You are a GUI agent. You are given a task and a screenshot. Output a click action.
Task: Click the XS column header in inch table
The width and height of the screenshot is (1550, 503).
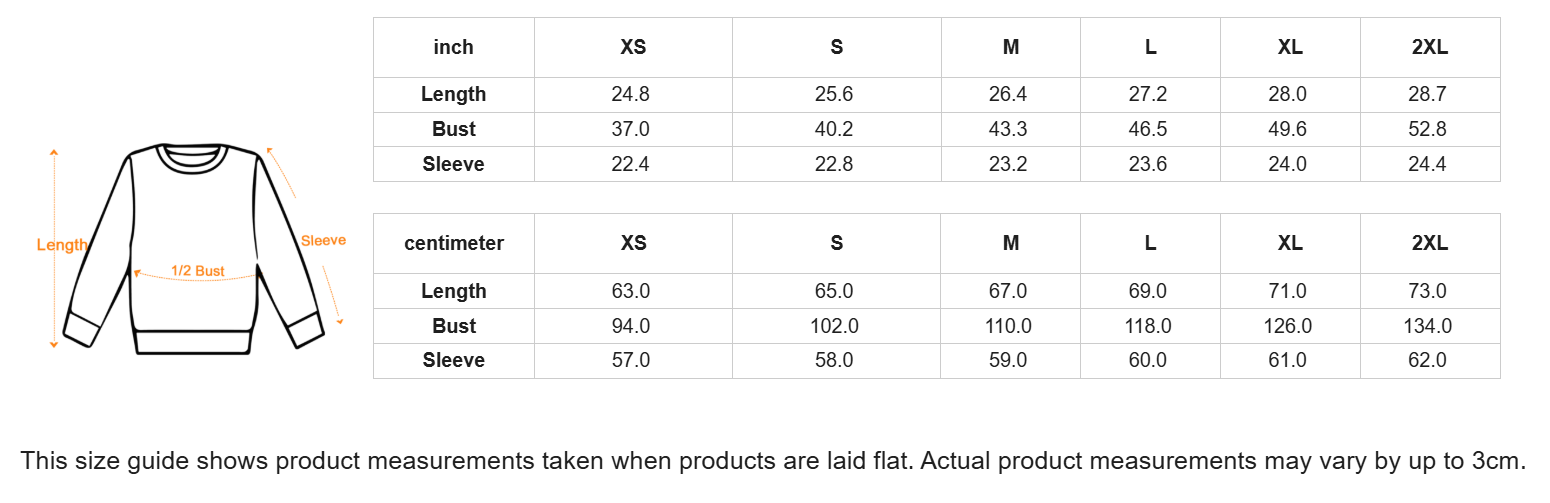(633, 47)
